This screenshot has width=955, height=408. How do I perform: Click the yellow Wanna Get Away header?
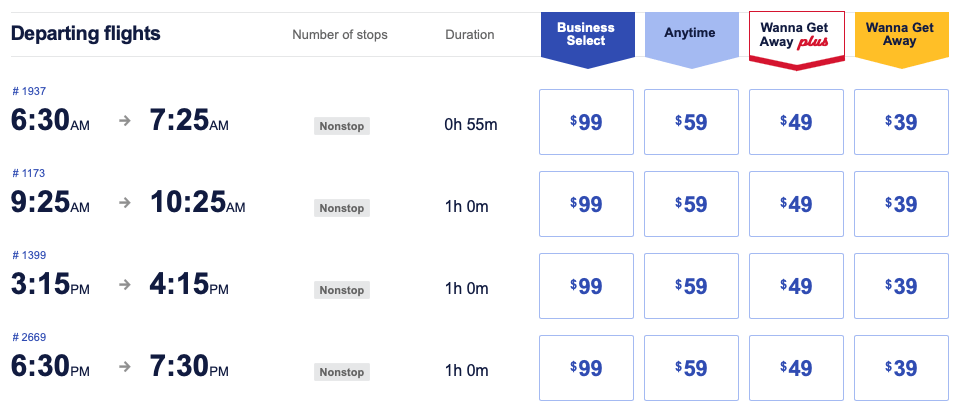click(900, 38)
